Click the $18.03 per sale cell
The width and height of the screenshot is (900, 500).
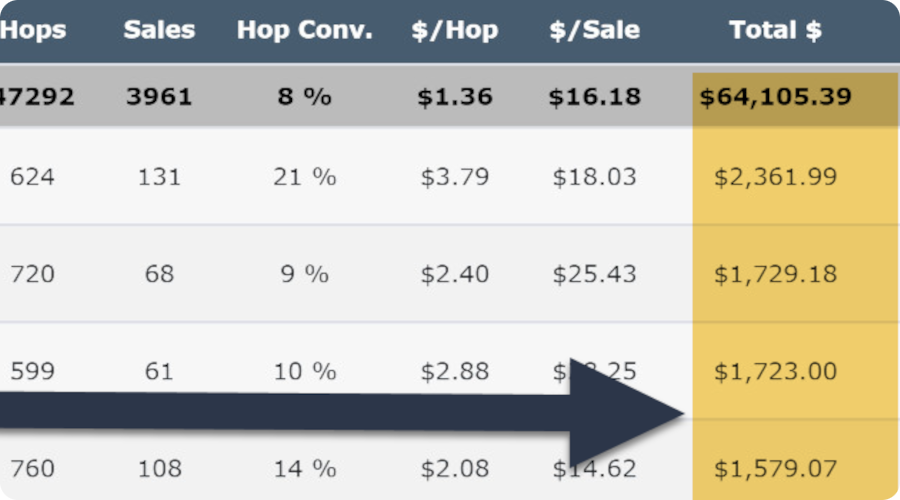[594, 177]
